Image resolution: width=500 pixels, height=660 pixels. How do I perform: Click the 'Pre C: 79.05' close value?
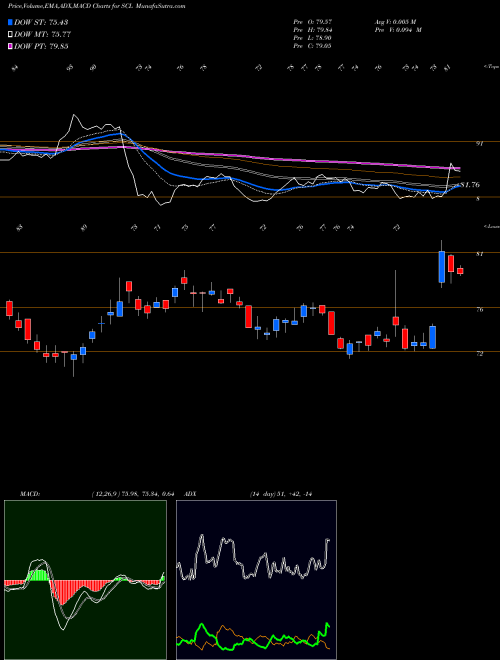click(x=312, y=46)
